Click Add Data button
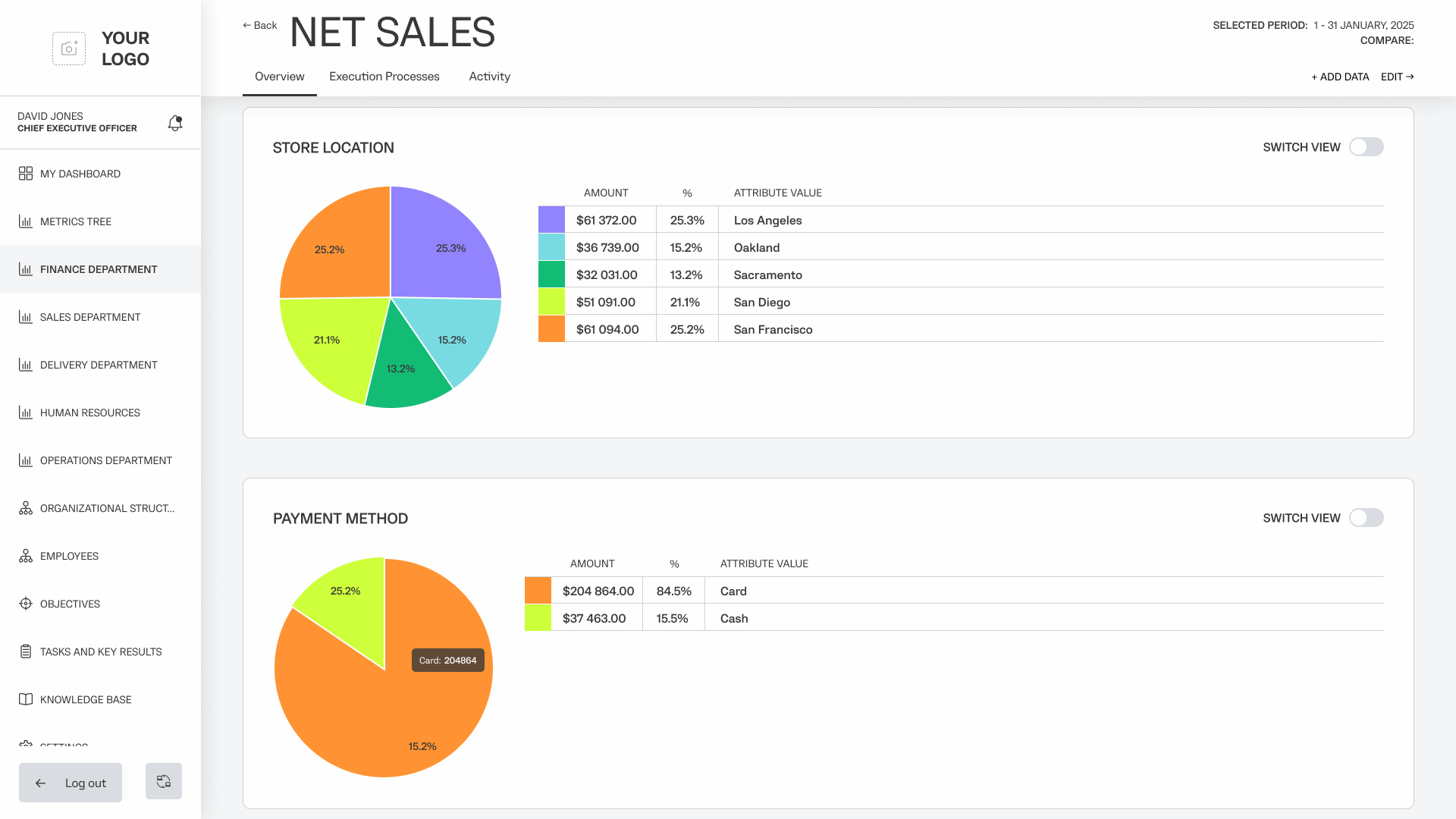The height and width of the screenshot is (819, 1456). pyautogui.click(x=1340, y=77)
